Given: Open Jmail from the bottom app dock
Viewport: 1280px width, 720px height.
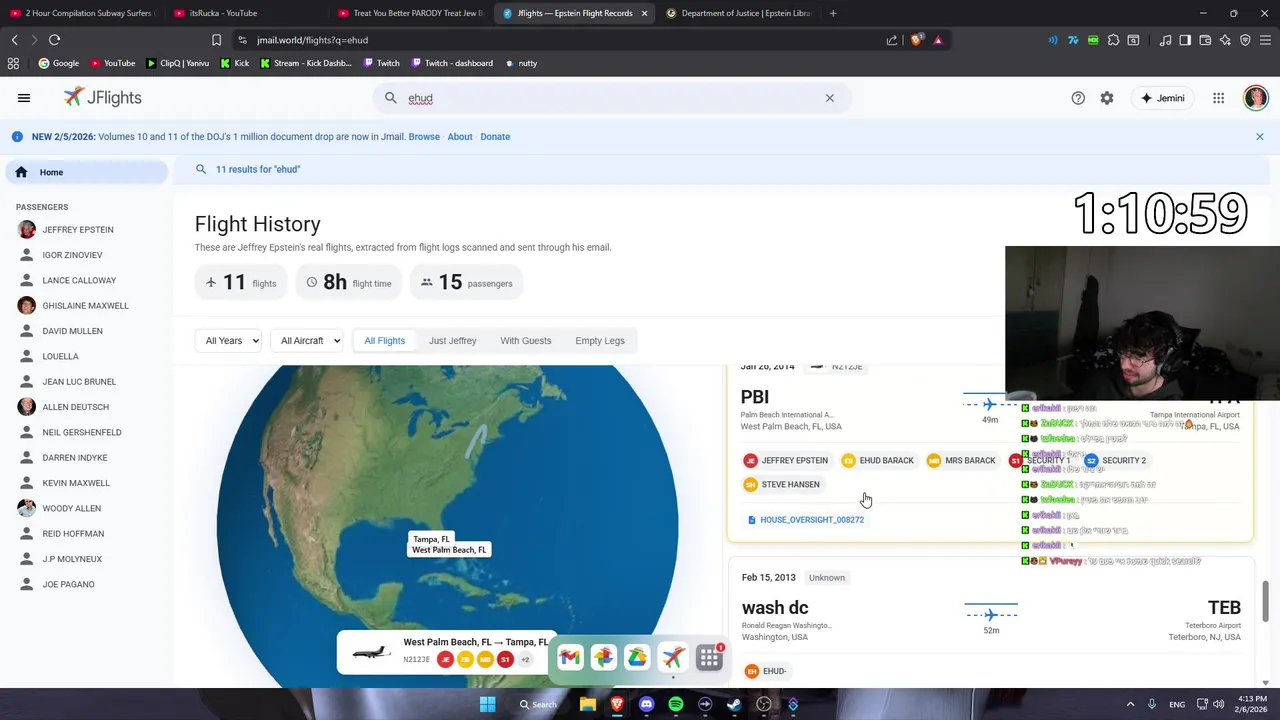Looking at the screenshot, I should (x=570, y=657).
